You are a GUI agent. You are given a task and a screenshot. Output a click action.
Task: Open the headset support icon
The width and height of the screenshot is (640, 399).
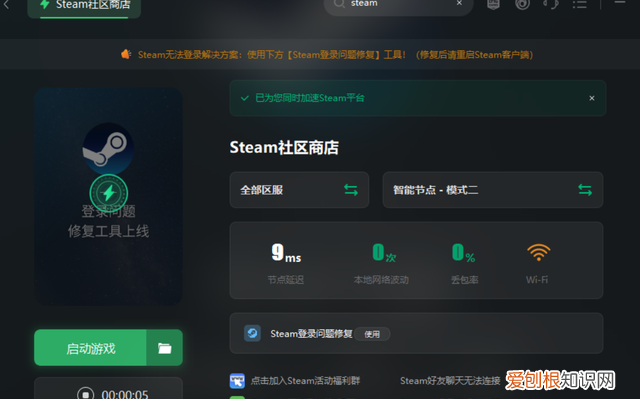click(551, 4)
